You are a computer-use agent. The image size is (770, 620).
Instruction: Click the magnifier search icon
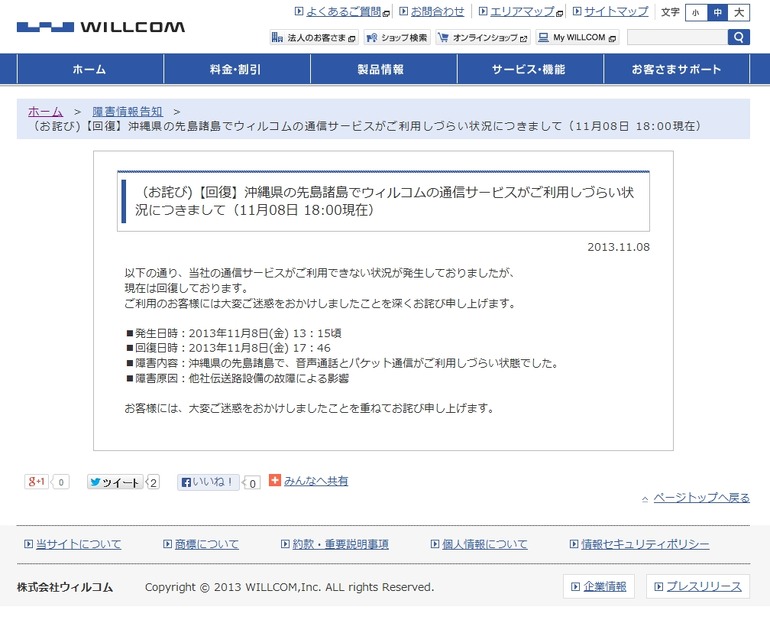tap(739, 37)
